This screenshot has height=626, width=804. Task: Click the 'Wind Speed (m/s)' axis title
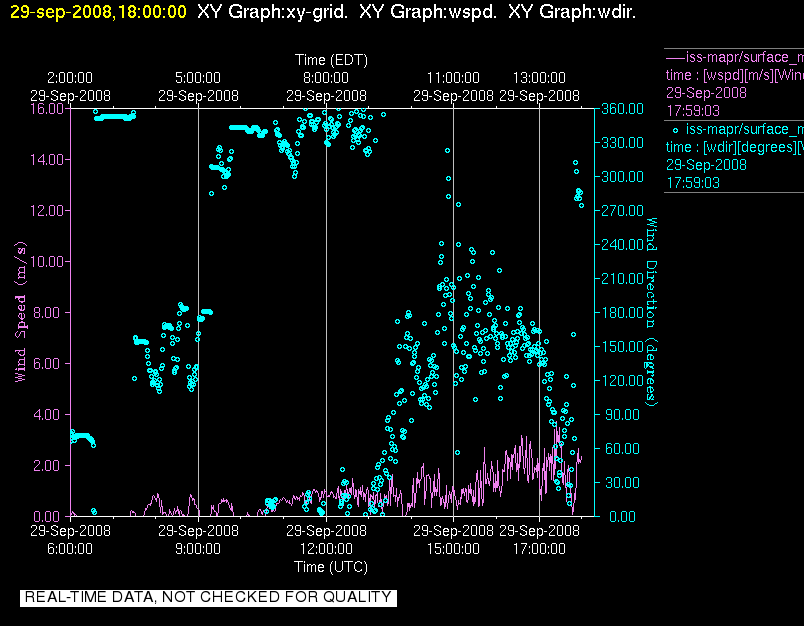[x=21, y=312]
